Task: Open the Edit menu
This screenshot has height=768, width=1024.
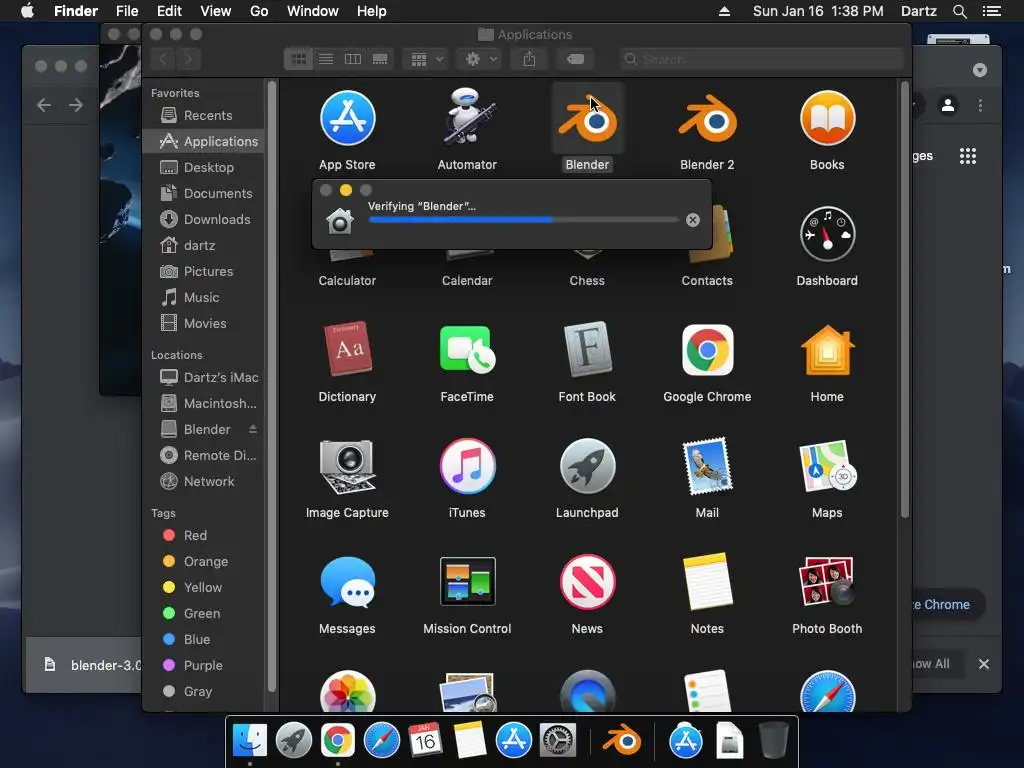Action: 169,11
